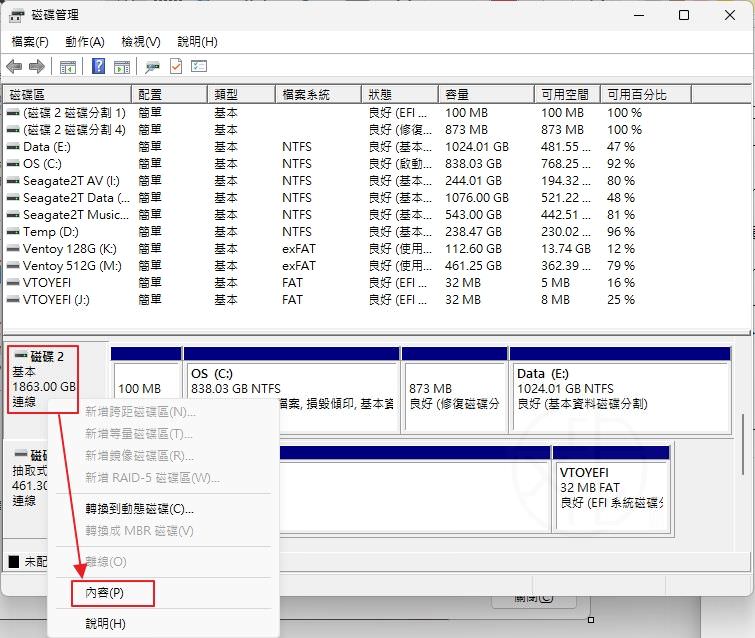Viewport: 755px width, 638px height.
Task: Open the 動作(A) menu
Action: (x=85, y=42)
